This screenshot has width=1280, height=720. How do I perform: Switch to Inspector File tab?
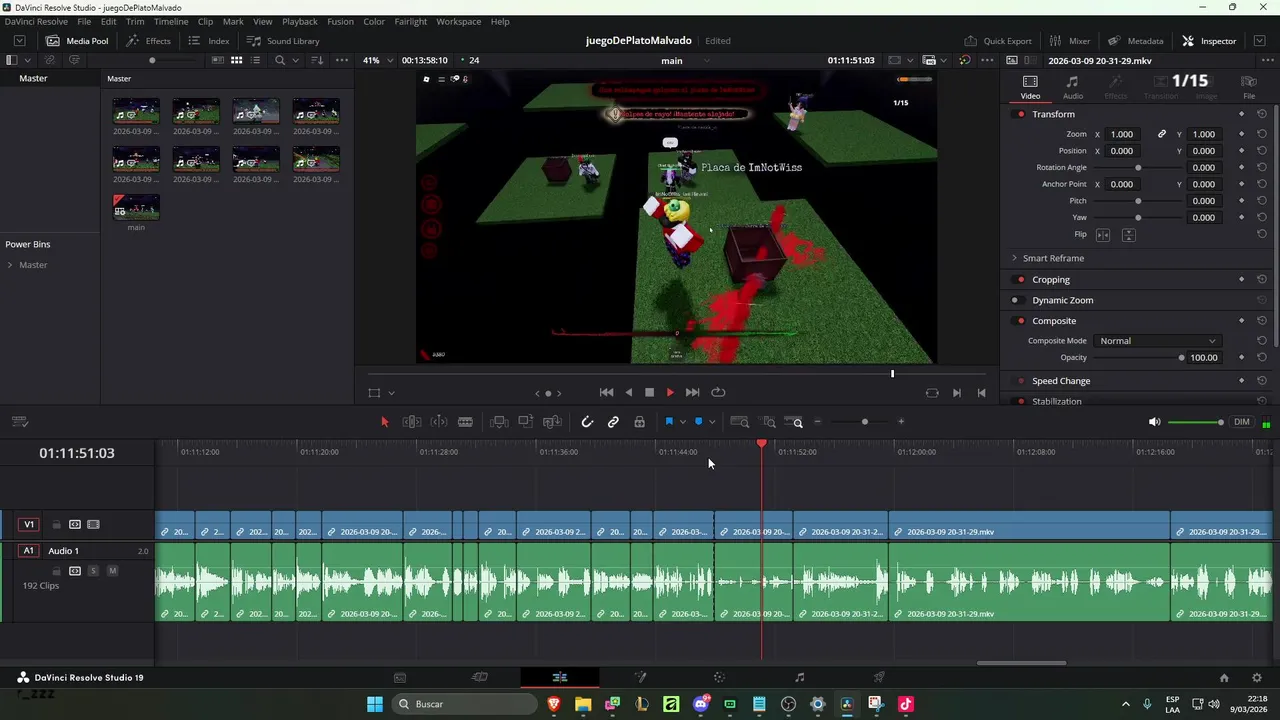pyautogui.click(x=1249, y=87)
